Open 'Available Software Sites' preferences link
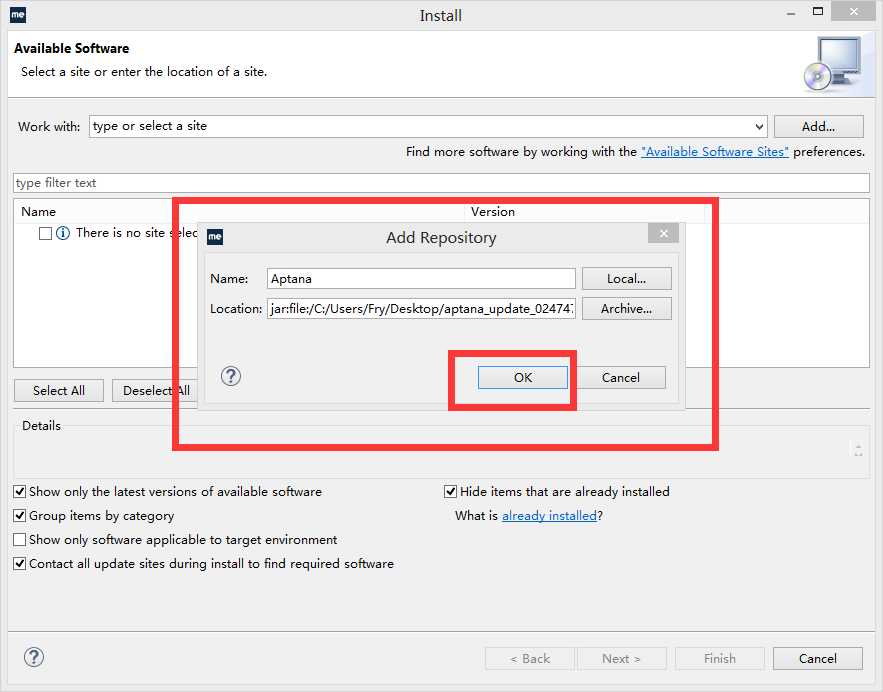 pyautogui.click(x=715, y=152)
